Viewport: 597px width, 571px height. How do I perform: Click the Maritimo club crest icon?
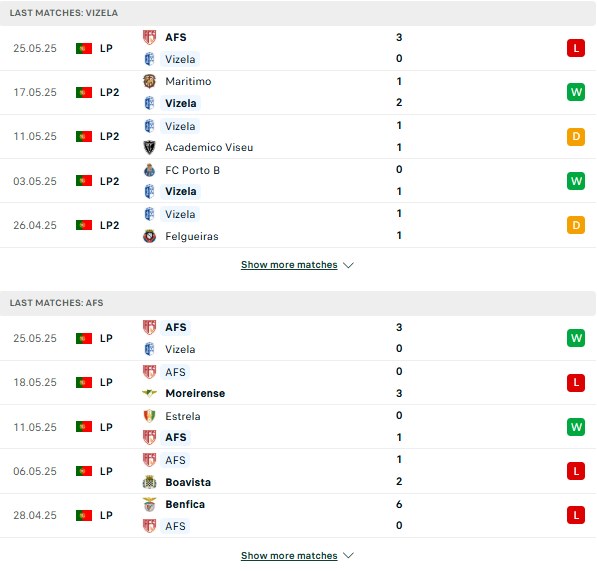149,81
